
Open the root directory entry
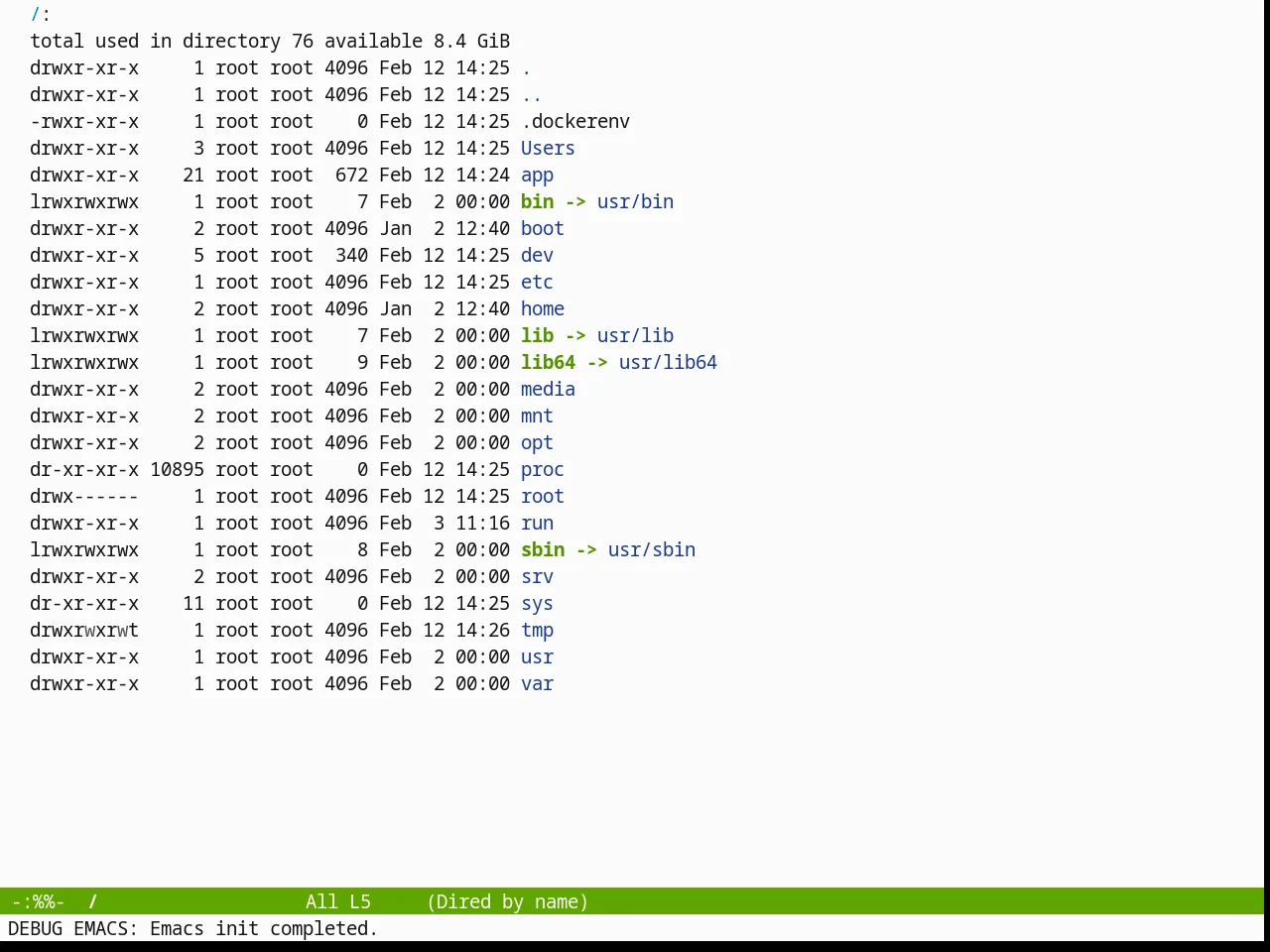pyautogui.click(x=542, y=496)
